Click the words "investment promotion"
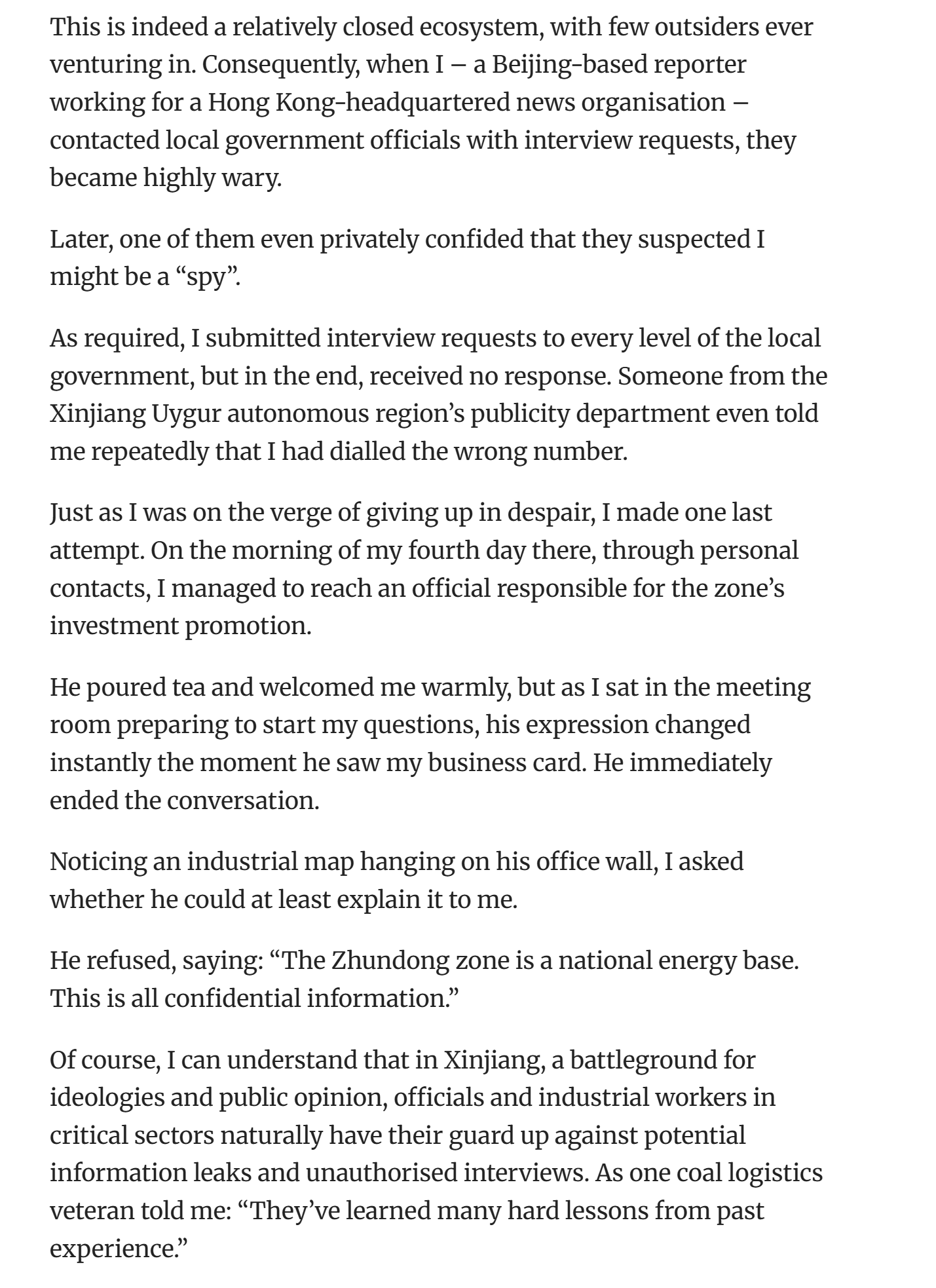This screenshot has width=936, height=1288. (179, 626)
